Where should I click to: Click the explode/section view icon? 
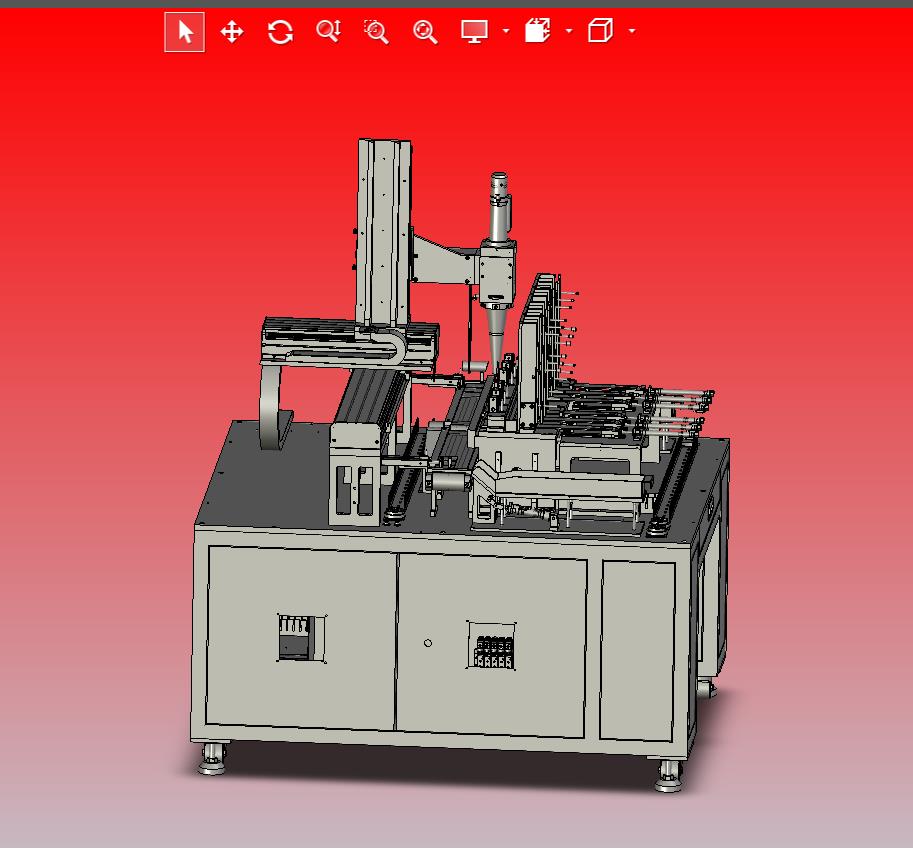point(537,31)
